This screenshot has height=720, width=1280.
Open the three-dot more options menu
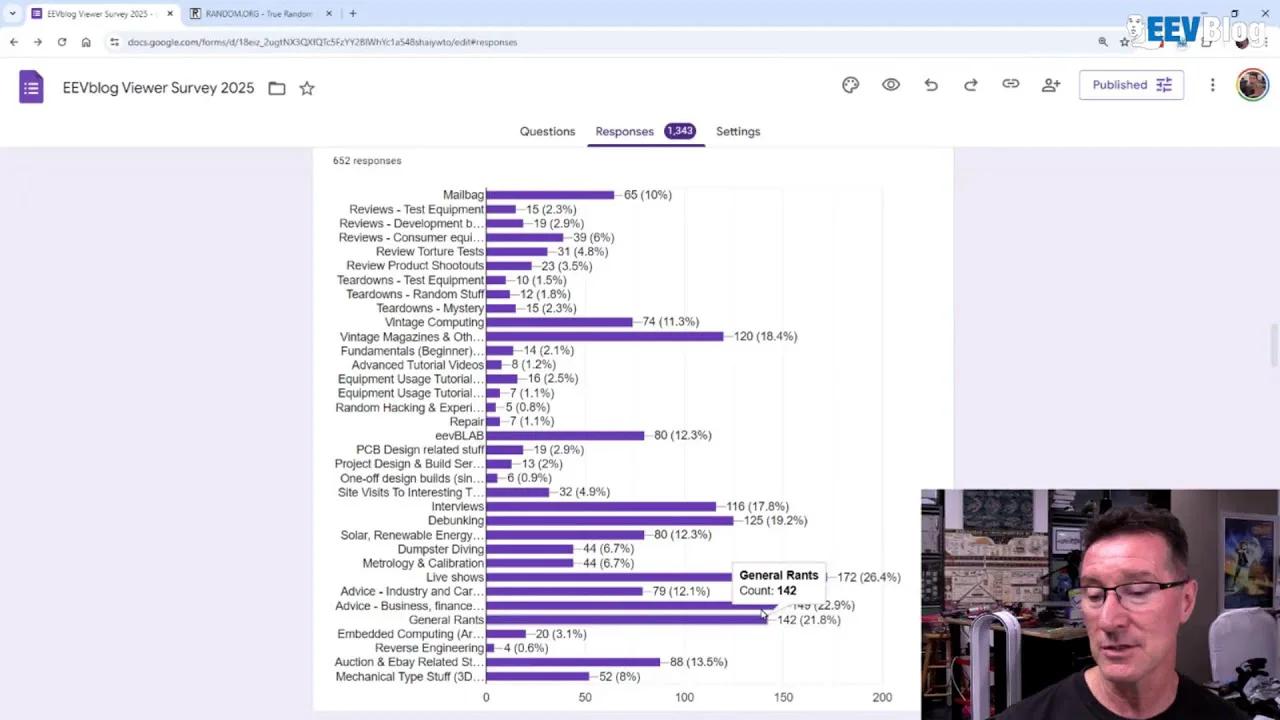(1212, 85)
